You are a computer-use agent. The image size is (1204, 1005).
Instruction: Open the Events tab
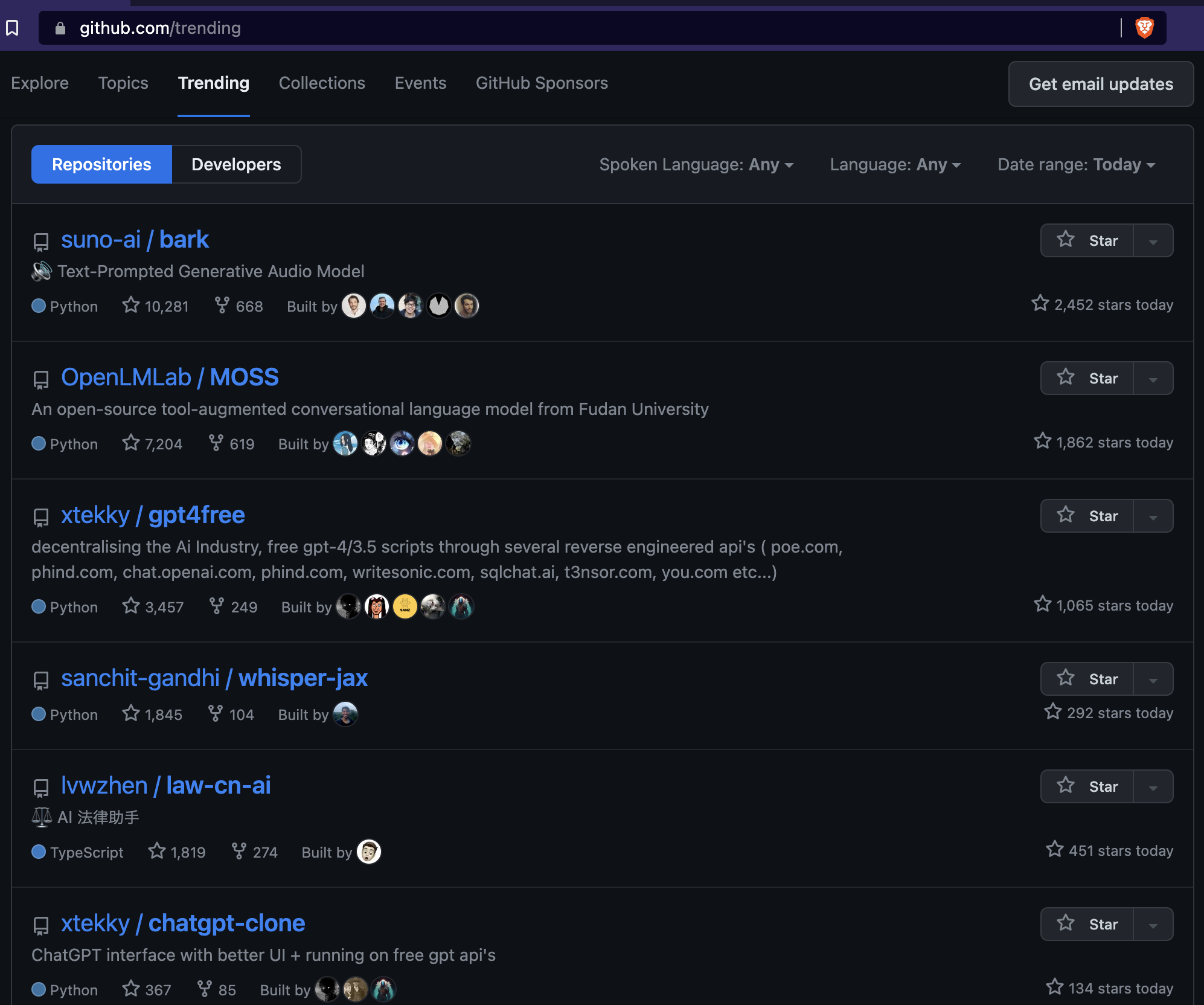pyautogui.click(x=420, y=83)
